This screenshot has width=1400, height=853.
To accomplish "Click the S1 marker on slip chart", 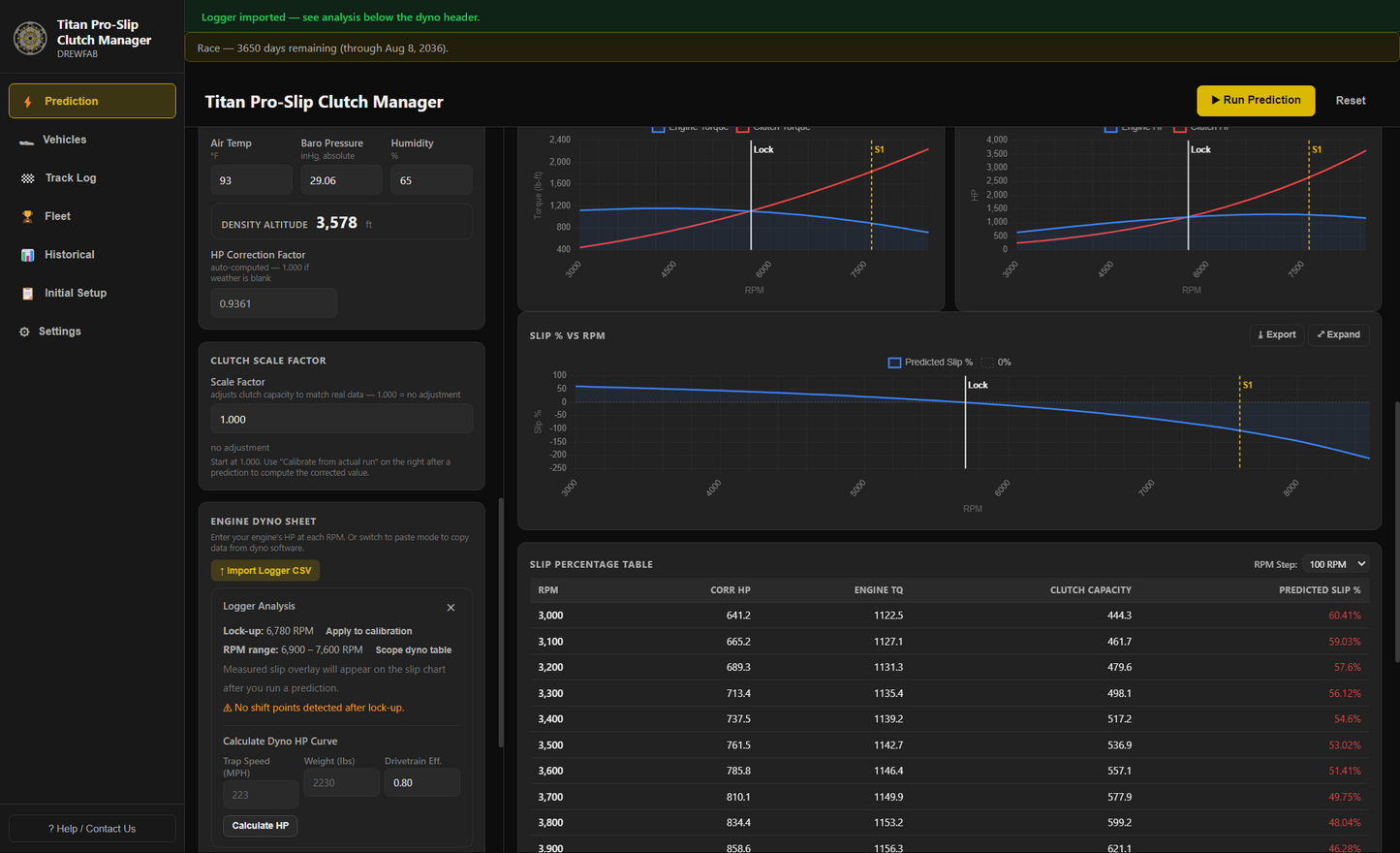I will pyautogui.click(x=1247, y=385).
